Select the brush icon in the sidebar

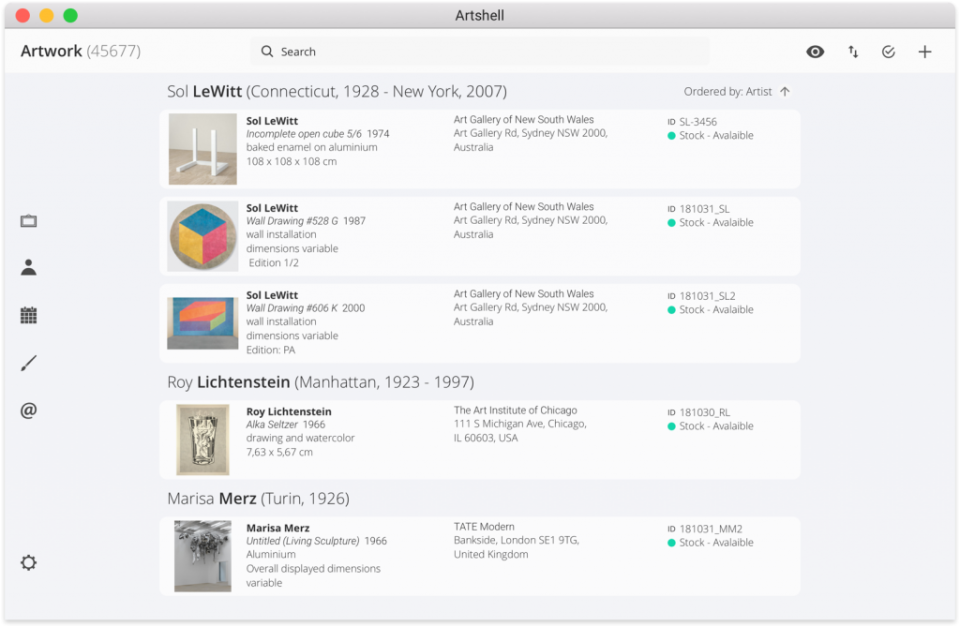[28, 362]
